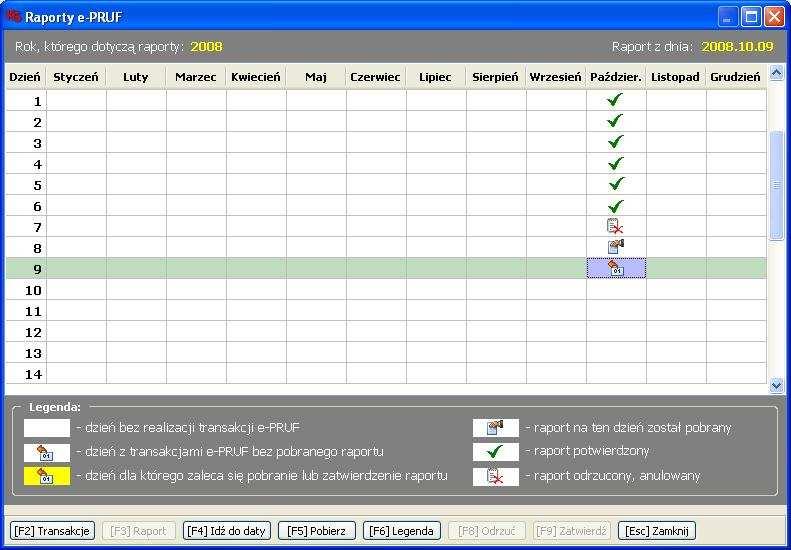Click the scroll down arrow of the table

[x=776, y=386]
